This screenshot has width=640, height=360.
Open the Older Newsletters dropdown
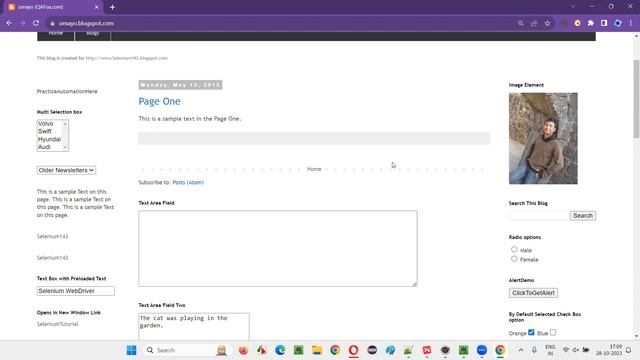tap(66, 170)
